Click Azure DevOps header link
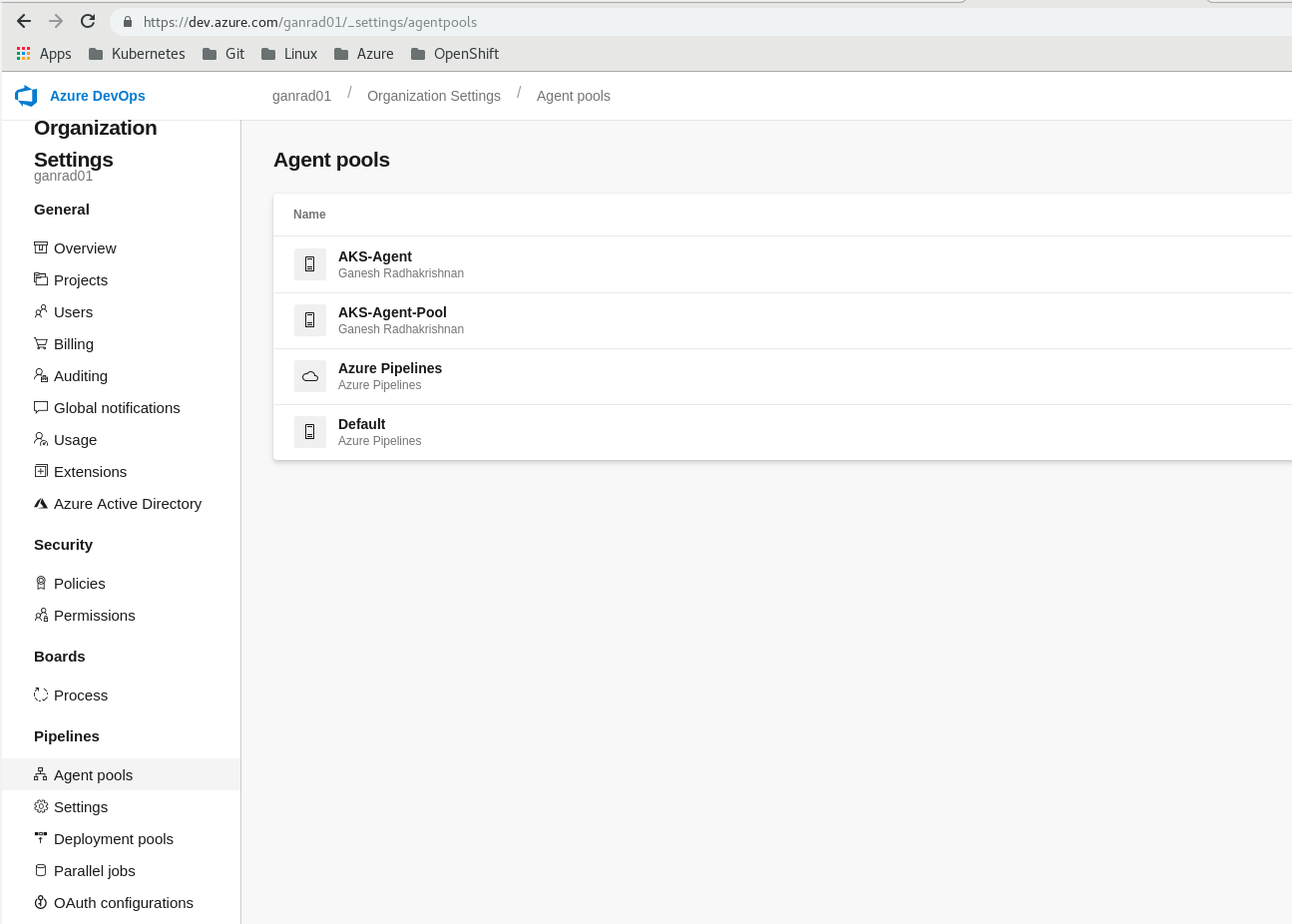 [x=98, y=96]
